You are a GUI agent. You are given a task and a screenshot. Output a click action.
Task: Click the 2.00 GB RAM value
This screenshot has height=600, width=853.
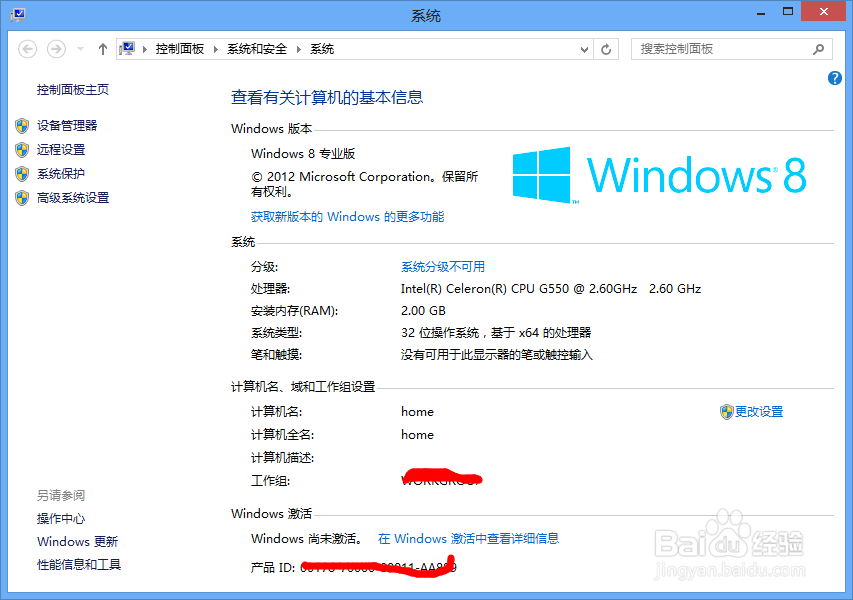click(x=423, y=311)
